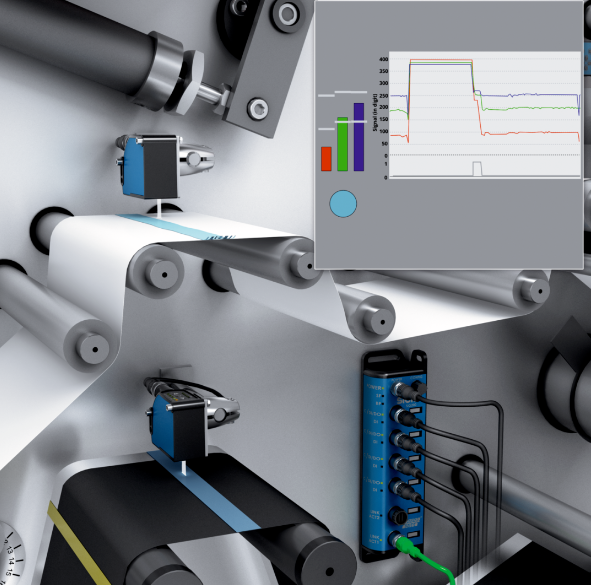
Task: Click the upper threshold line above the red bar
Action: [326, 96]
